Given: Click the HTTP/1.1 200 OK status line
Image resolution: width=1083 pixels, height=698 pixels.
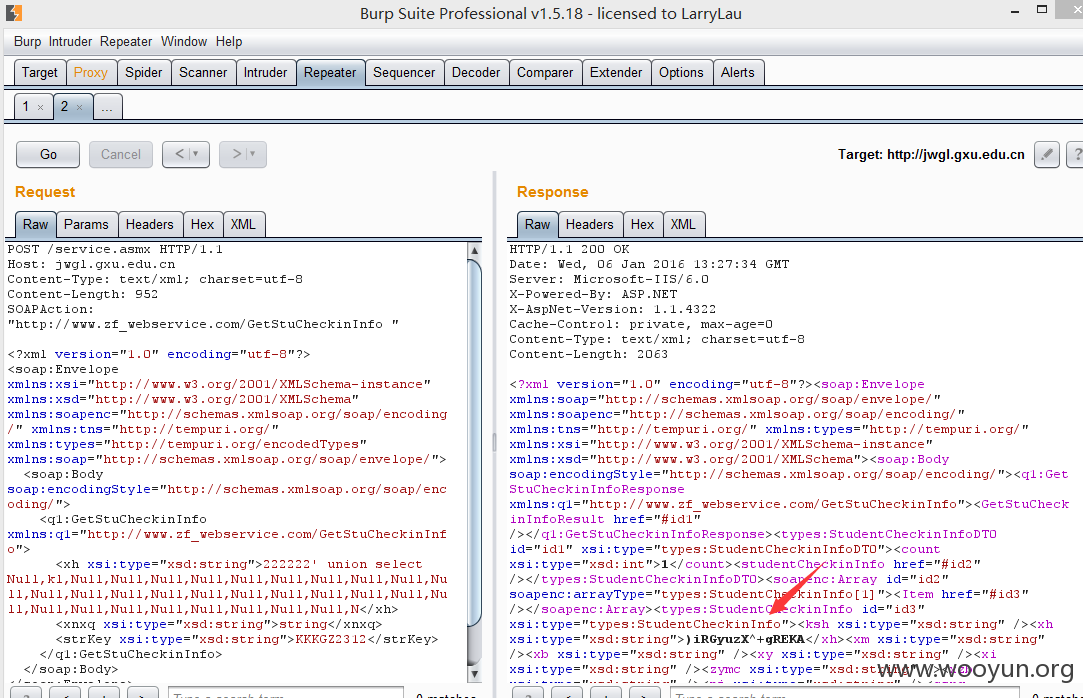Looking at the screenshot, I should pos(569,249).
